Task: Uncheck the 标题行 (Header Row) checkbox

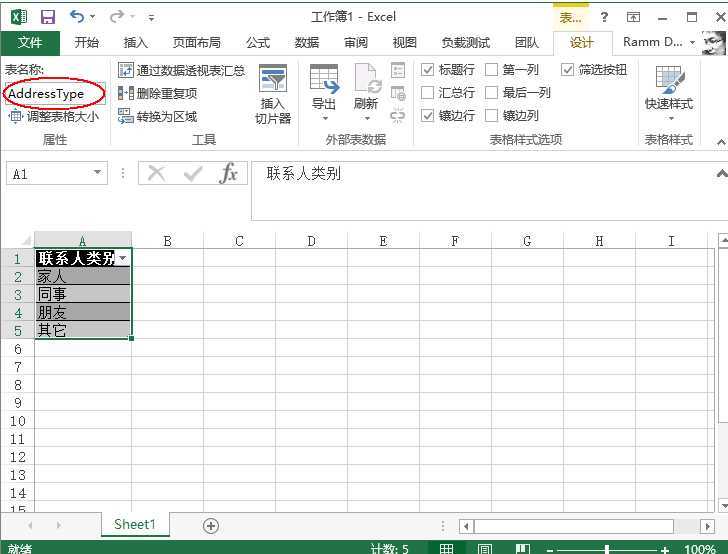Action: click(x=427, y=70)
